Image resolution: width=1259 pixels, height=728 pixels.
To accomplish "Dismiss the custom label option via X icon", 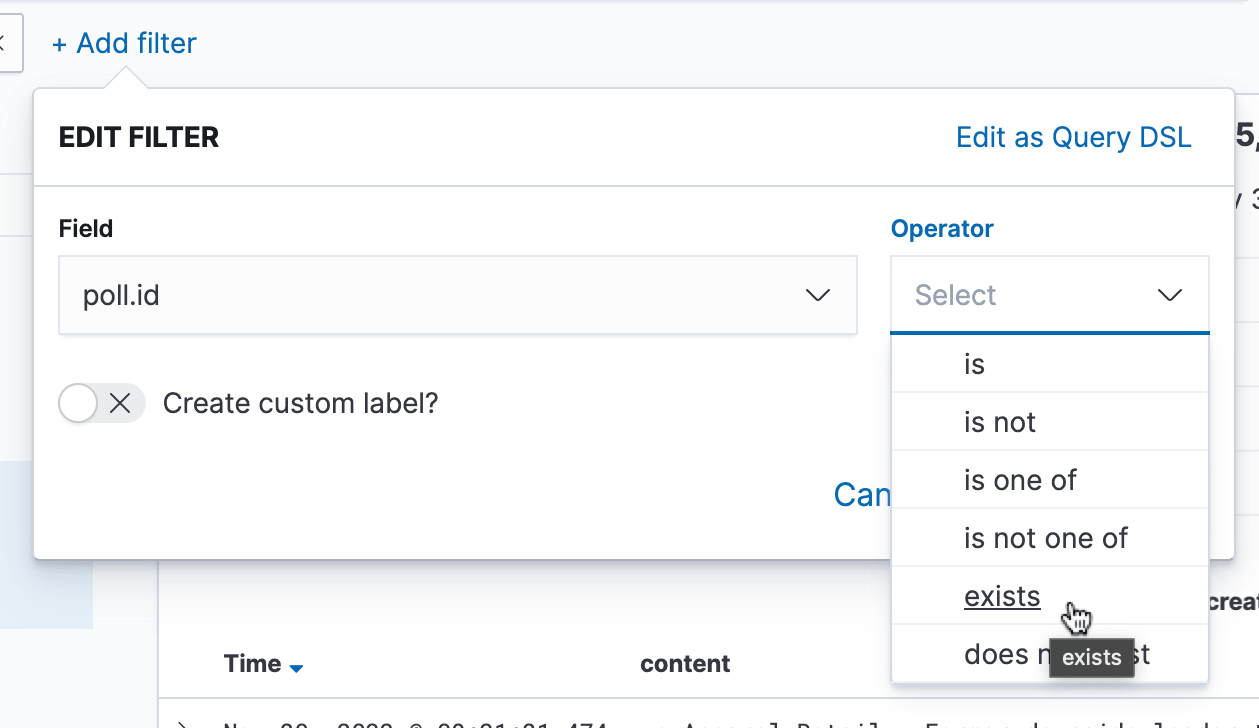I will point(122,403).
